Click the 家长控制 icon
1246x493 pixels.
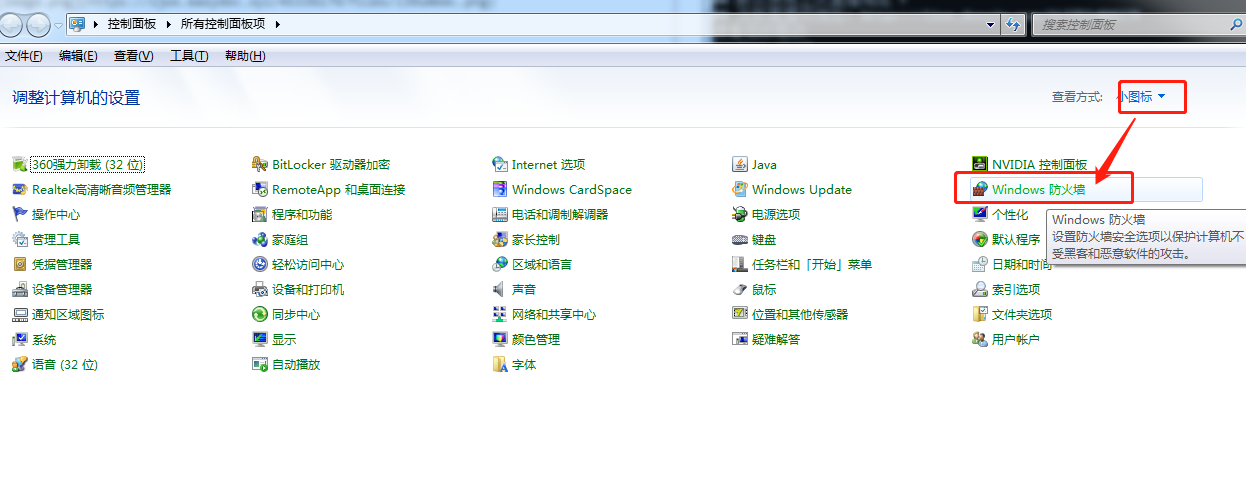(500, 239)
